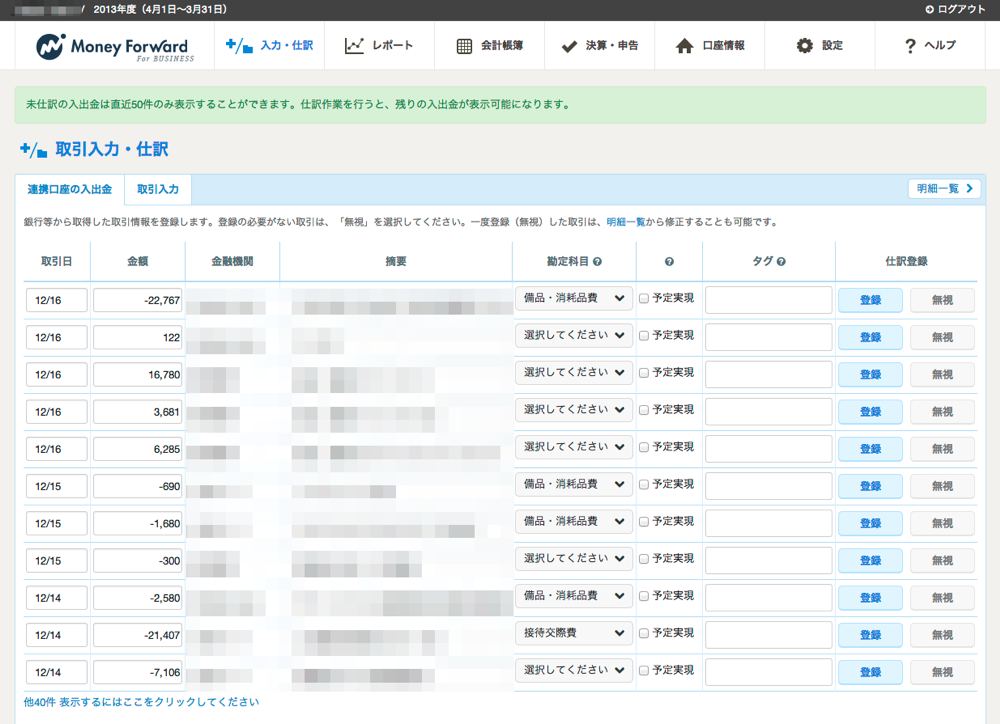
Task: Click the タグ field for the -22,767 row
Action: click(768, 300)
